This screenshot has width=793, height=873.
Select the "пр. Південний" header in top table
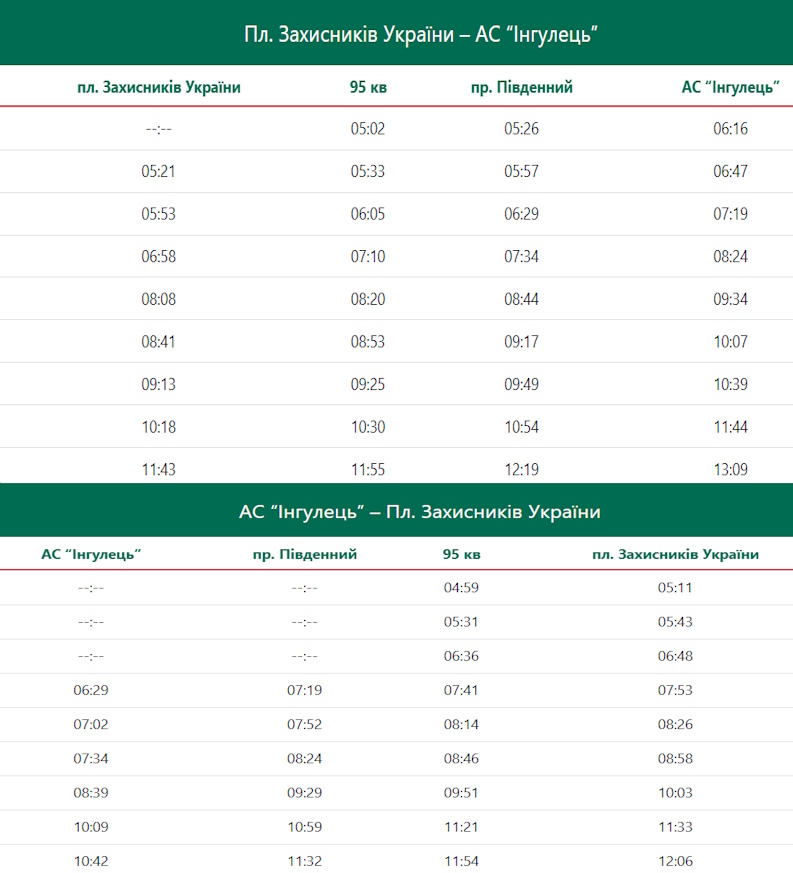(x=521, y=87)
